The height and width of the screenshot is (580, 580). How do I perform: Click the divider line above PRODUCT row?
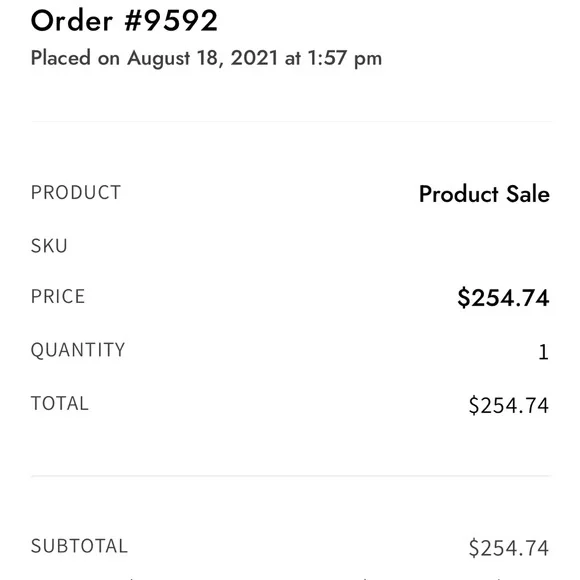click(x=291, y=121)
